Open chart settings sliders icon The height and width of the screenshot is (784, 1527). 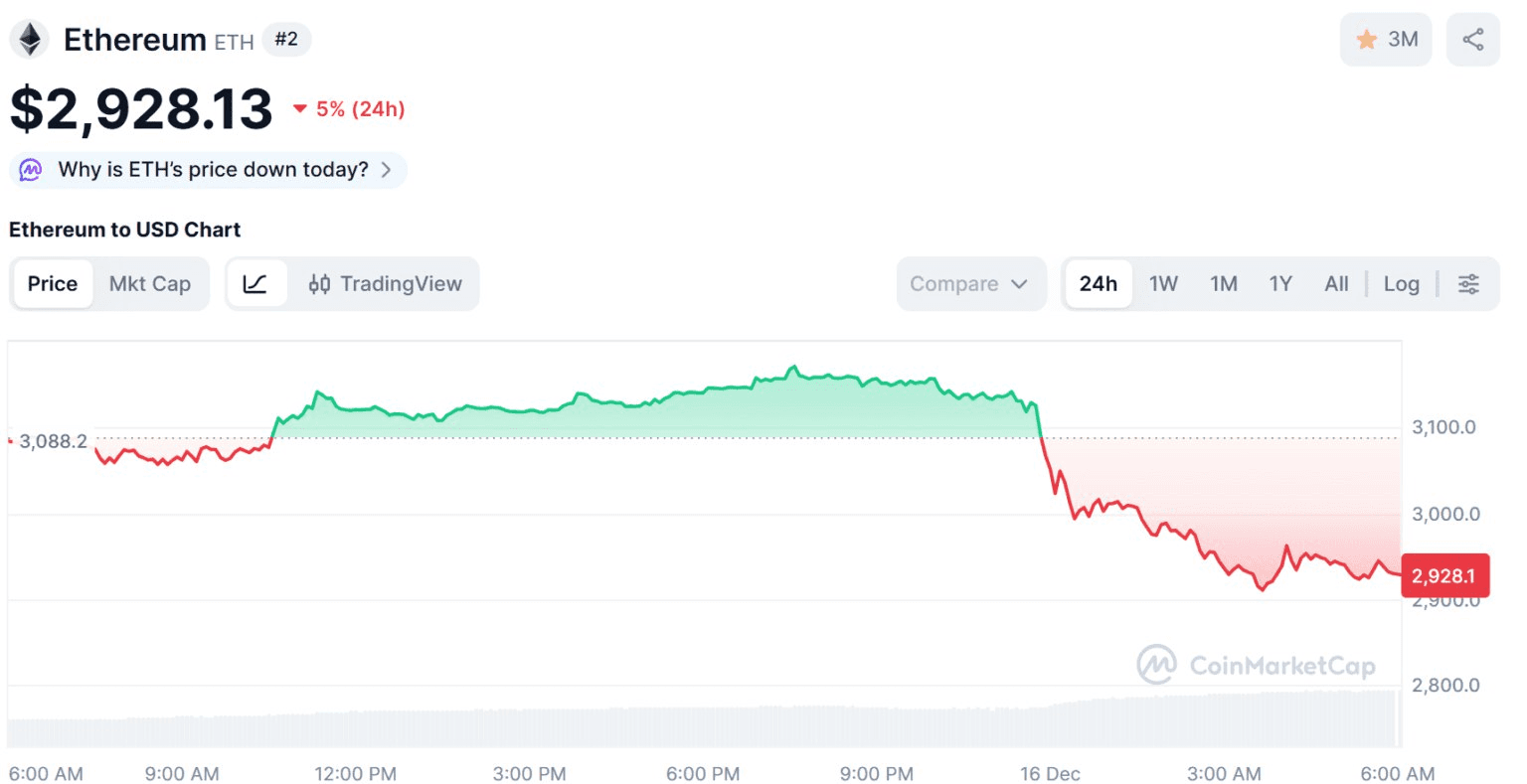coord(1468,284)
